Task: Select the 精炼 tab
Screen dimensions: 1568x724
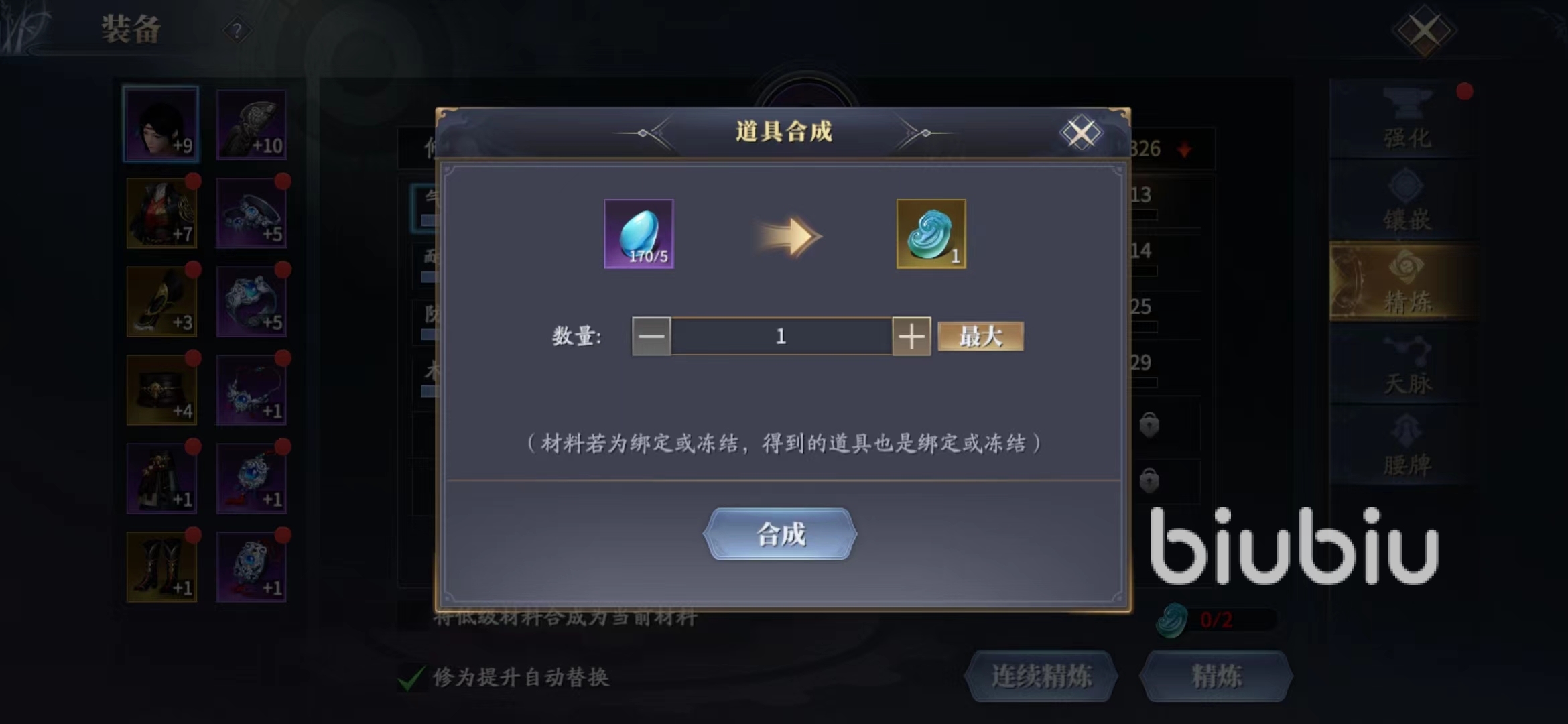Action: [1407, 282]
